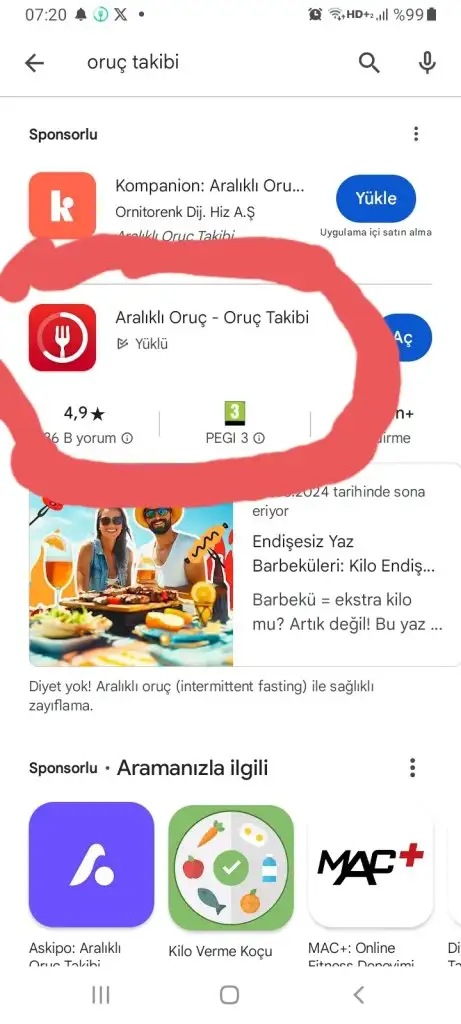Open Kilo Verme Koçu app icon
This screenshot has height=1024, width=461.
click(231, 866)
